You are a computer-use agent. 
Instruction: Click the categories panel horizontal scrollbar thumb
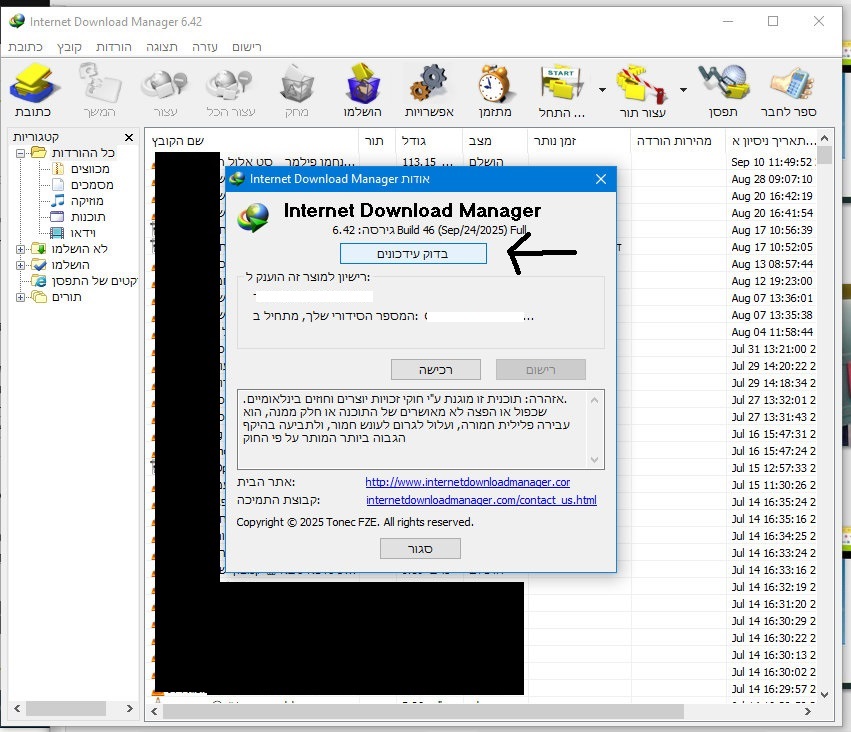[x=66, y=709]
